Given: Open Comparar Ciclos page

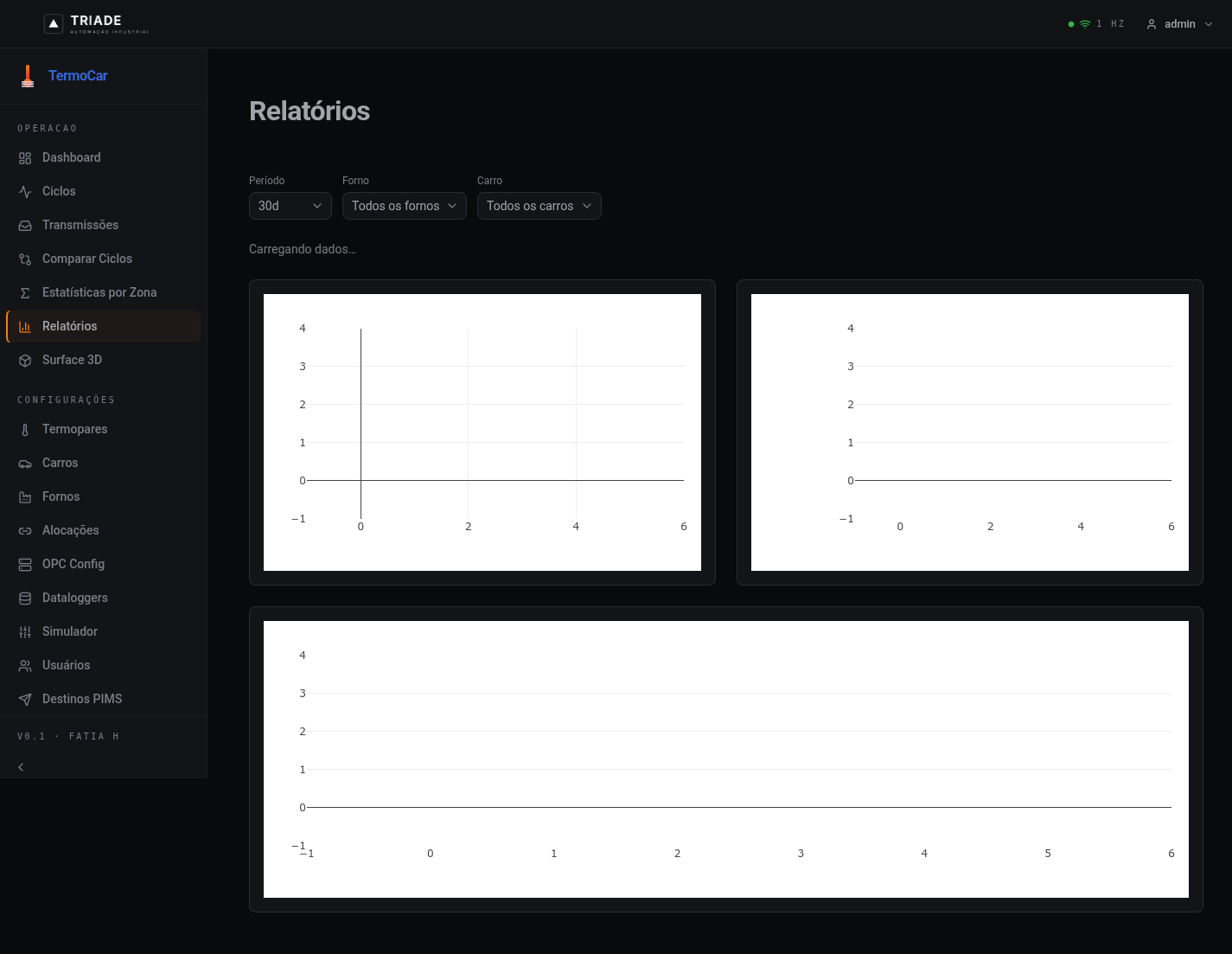Looking at the screenshot, I should click(x=104, y=259).
